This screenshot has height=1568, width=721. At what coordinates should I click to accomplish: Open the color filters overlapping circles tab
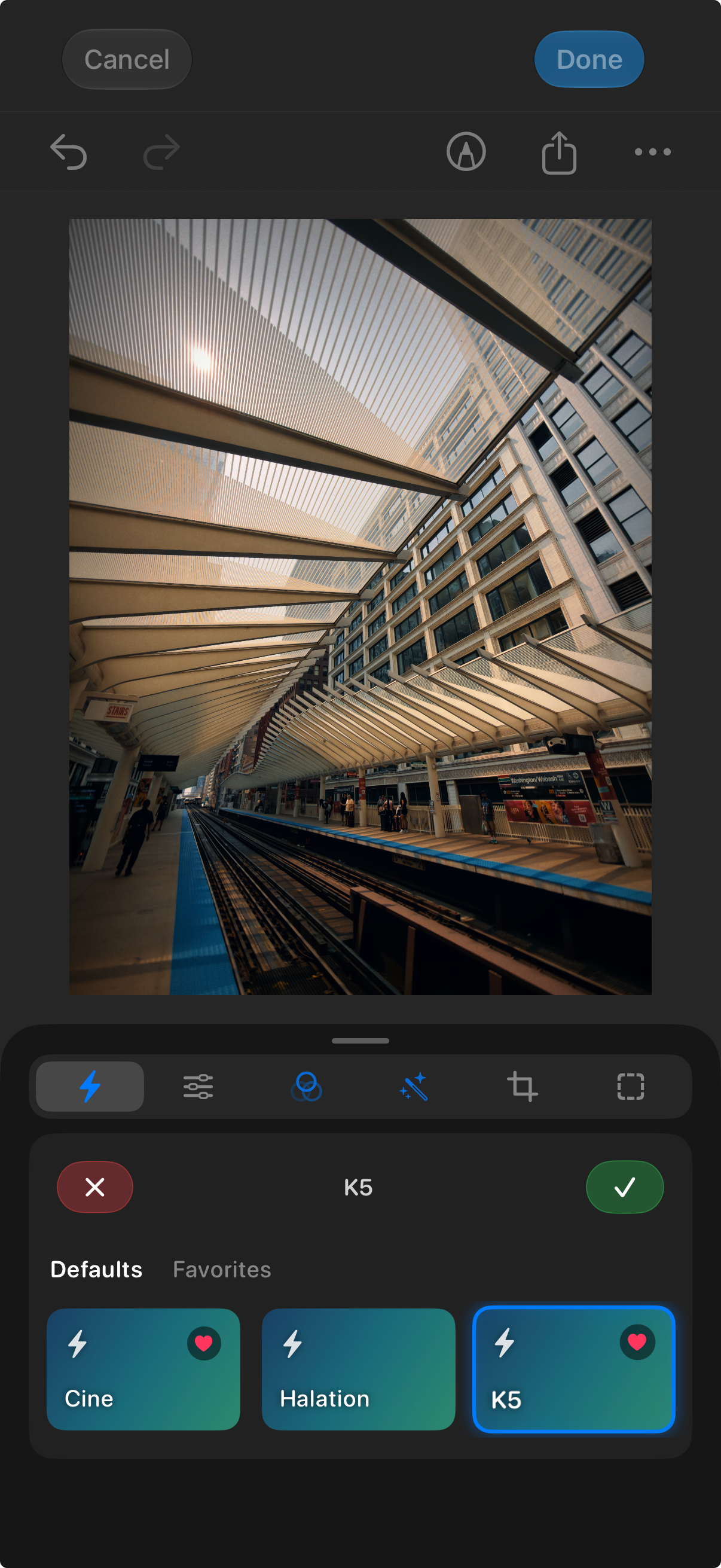click(307, 1087)
